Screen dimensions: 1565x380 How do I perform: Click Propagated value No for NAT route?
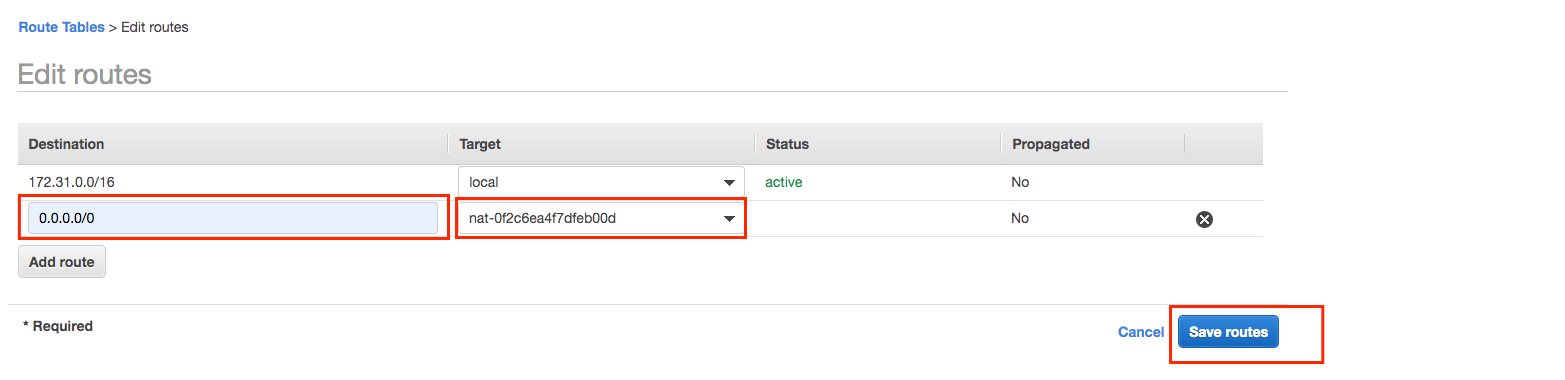[x=1020, y=218]
